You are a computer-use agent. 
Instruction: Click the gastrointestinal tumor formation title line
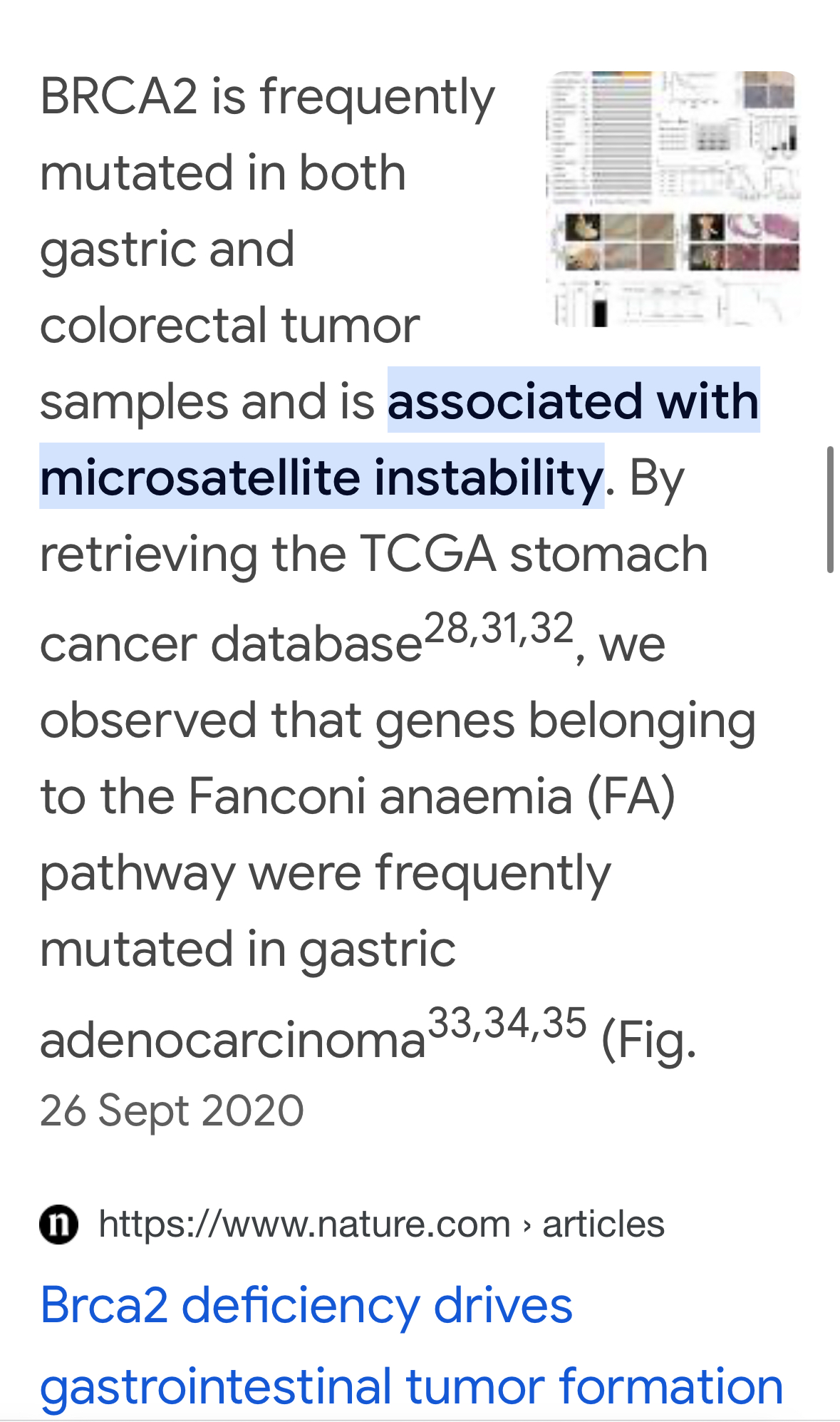(x=412, y=1386)
